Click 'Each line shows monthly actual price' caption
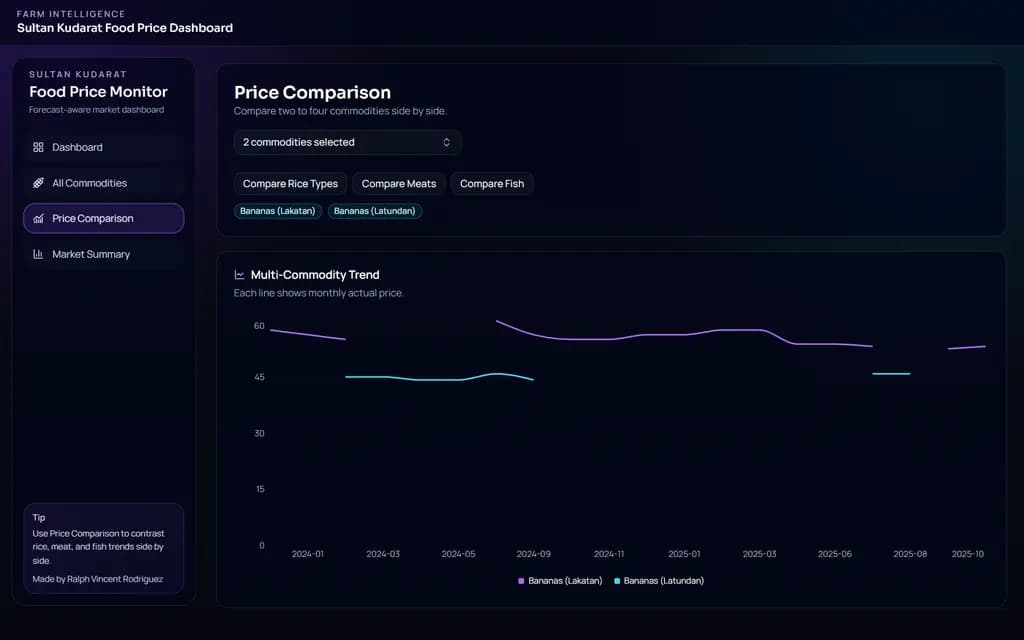The width and height of the screenshot is (1024, 640). (x=319, y=293)
